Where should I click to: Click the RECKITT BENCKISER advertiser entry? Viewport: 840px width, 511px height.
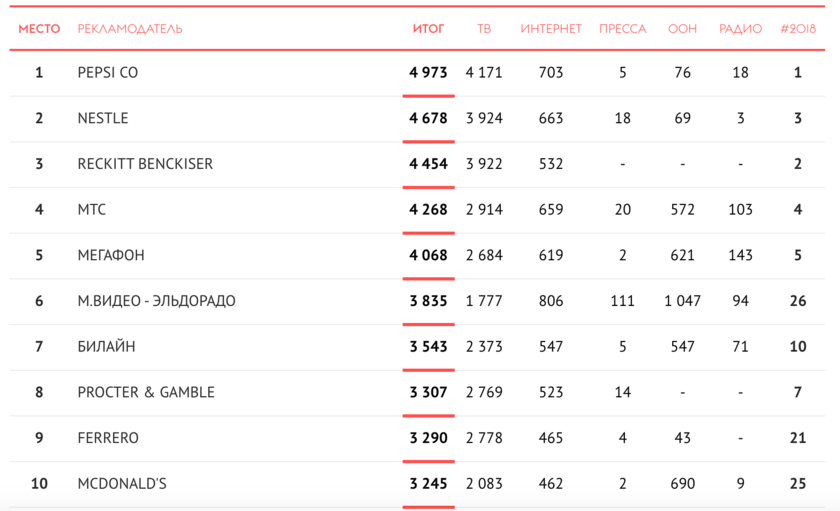click(145, 164)
